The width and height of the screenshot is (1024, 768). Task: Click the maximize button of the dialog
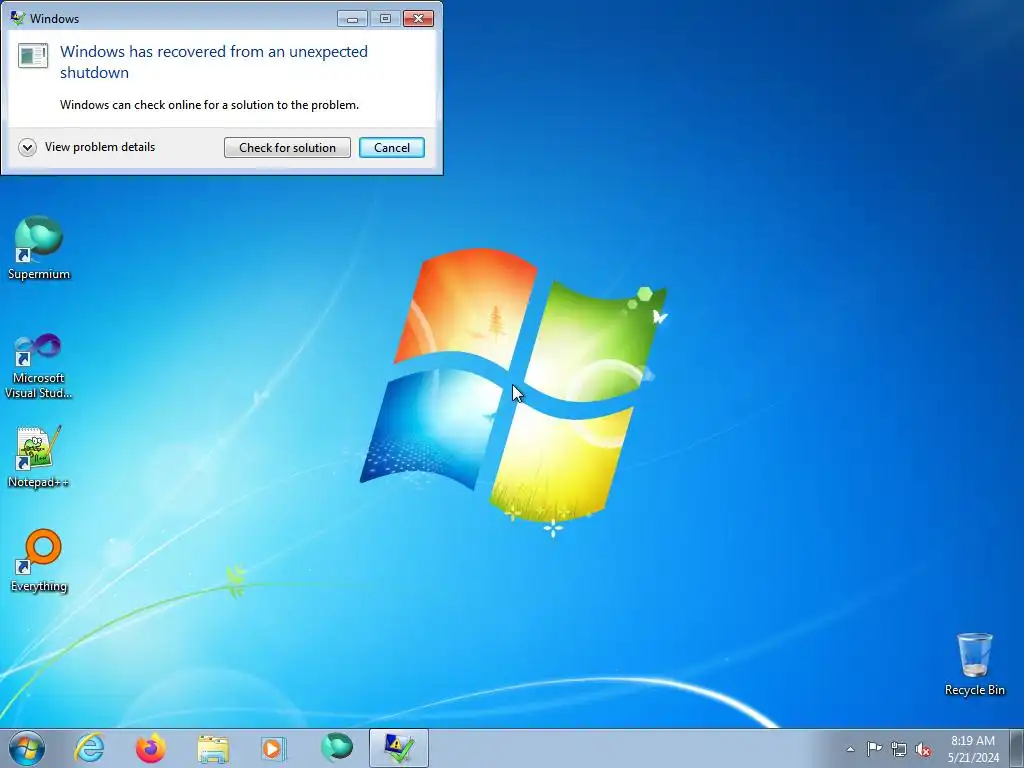tap(385, 18)
